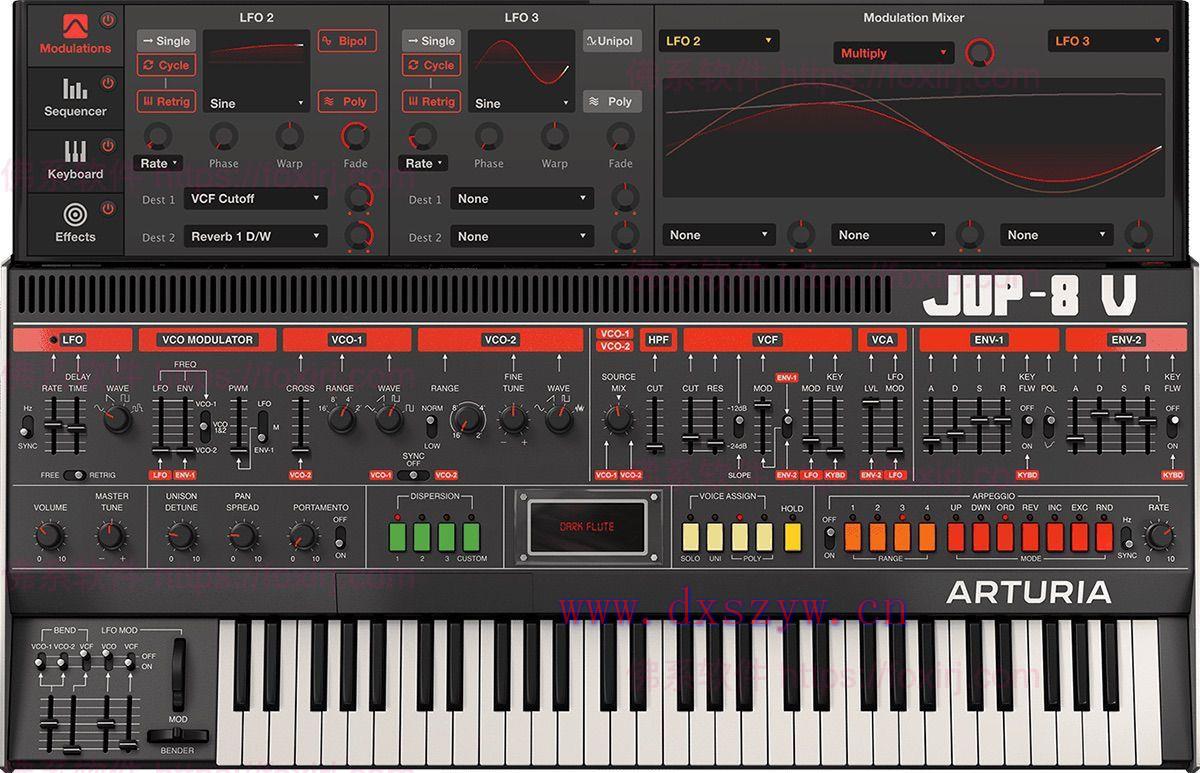
Task: Toggle the Keyboard panel power icon
Action: [x=108, y=146]
